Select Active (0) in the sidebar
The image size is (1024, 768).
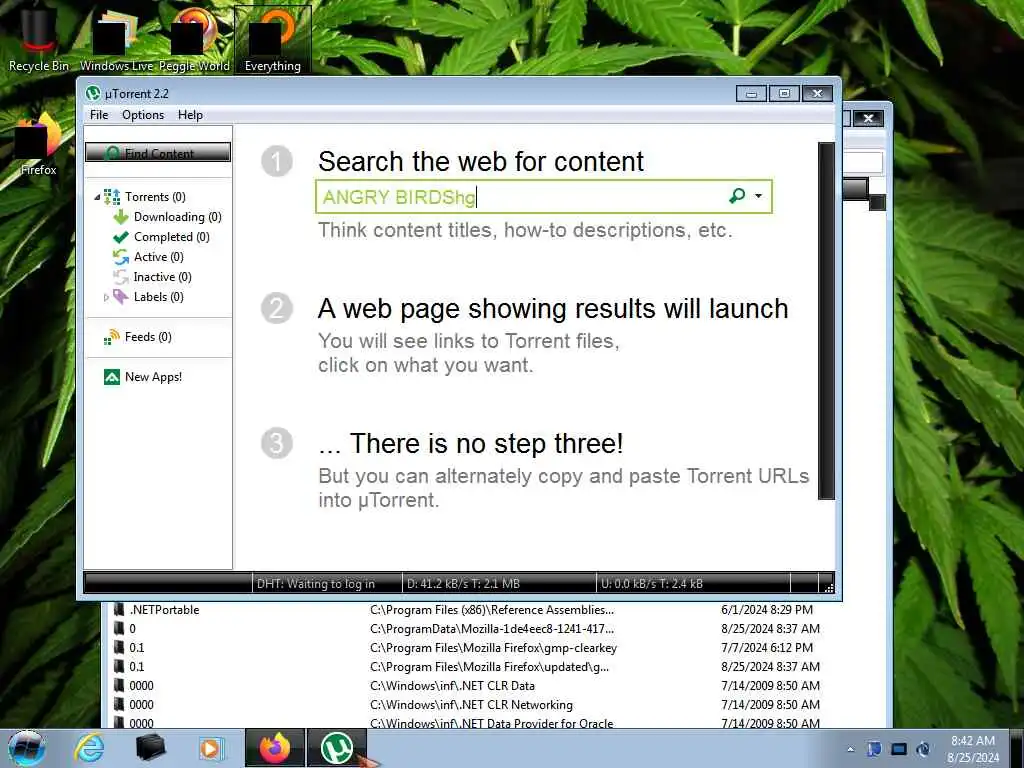[159, 257]
